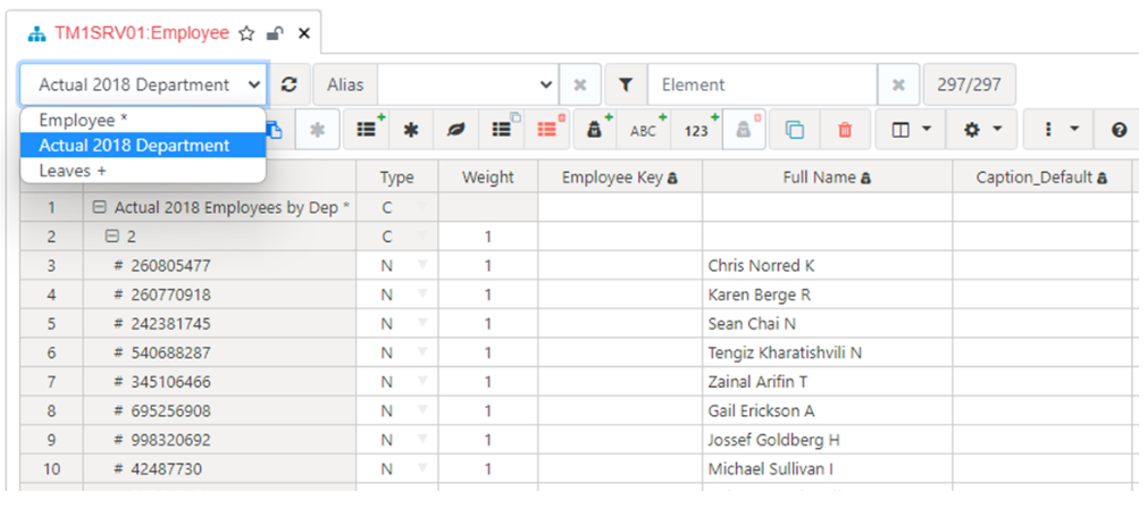The height and width of the screenshot is (510, 1148).
Task: Click the Michael Sullivan I name cell
Action: pyautogui.click(x=827, y=469)
